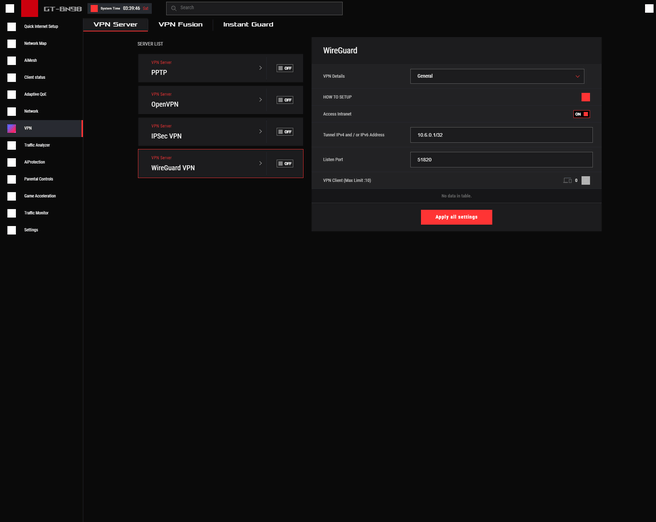Click the gray add-client square in the VPN Client row
Image resolution: width=656 pixels, height=522 pixels.
tap(585, 180)
